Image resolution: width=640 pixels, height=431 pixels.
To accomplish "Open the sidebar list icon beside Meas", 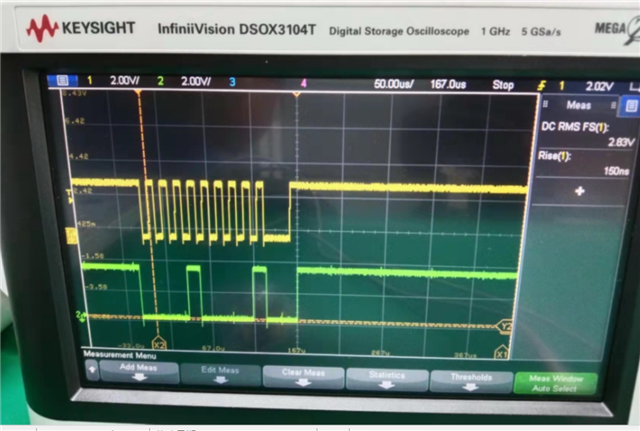I will [x=631, y=106].
